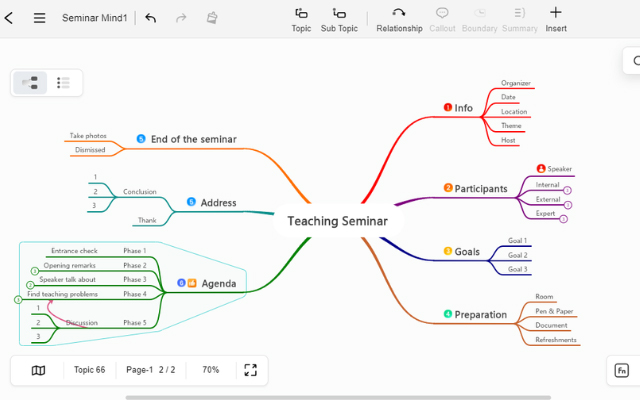The image size is (640, 400).
Task: Expand collapsed children of Find teaching problems
Action: (18, 300)
